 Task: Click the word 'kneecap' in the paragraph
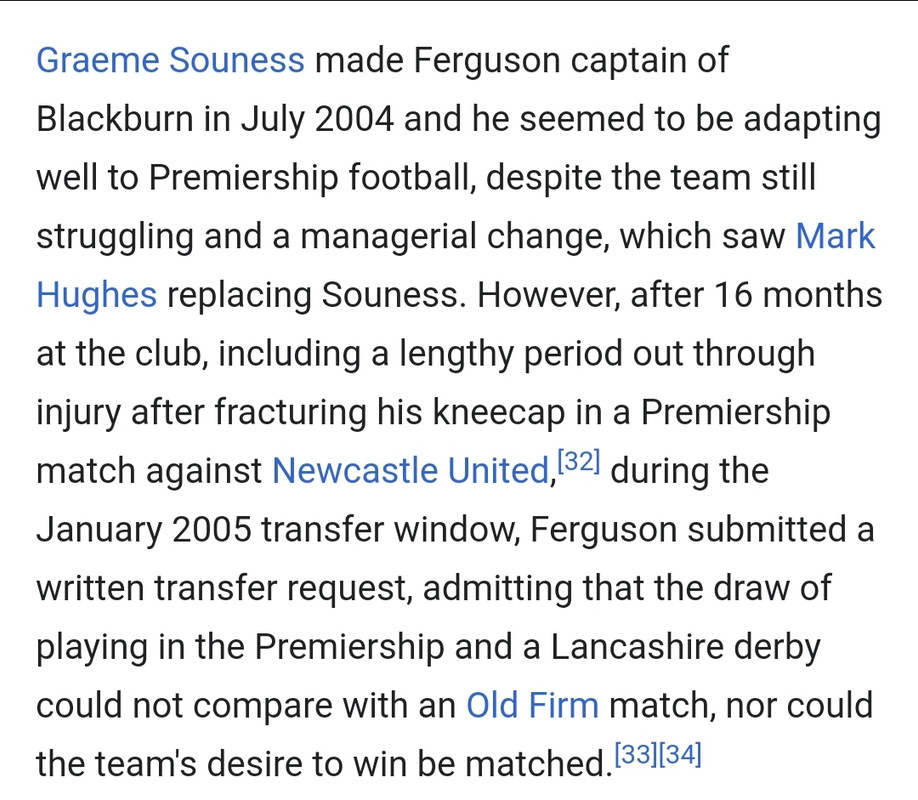(x=499, y=412)
